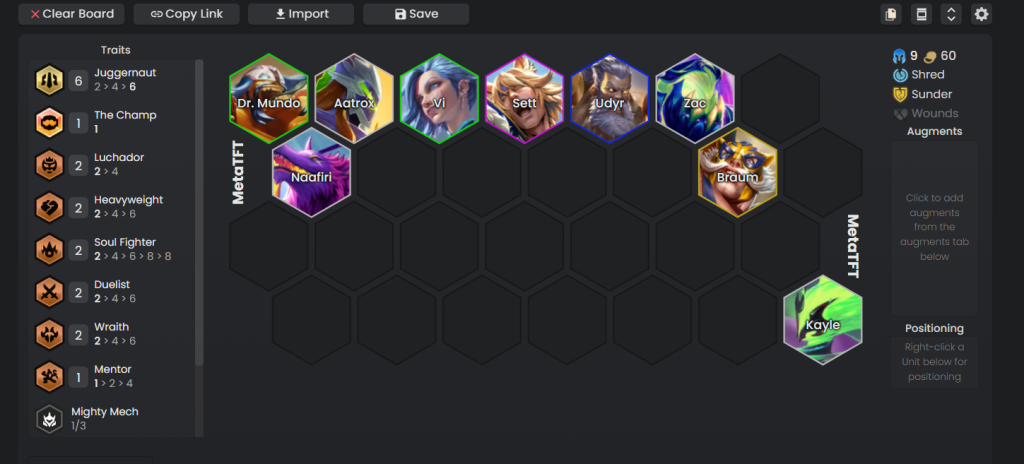Click the Copy Link button

coord(186,14)
